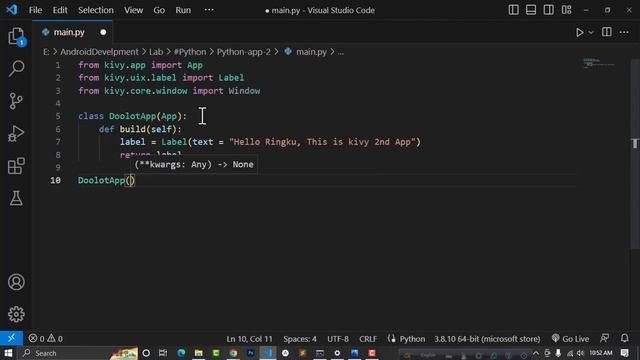Viewport: 640px width, 360px height.
Task: Click Ln 10, Col 11 status entry
Action: (x=249, y=339)
